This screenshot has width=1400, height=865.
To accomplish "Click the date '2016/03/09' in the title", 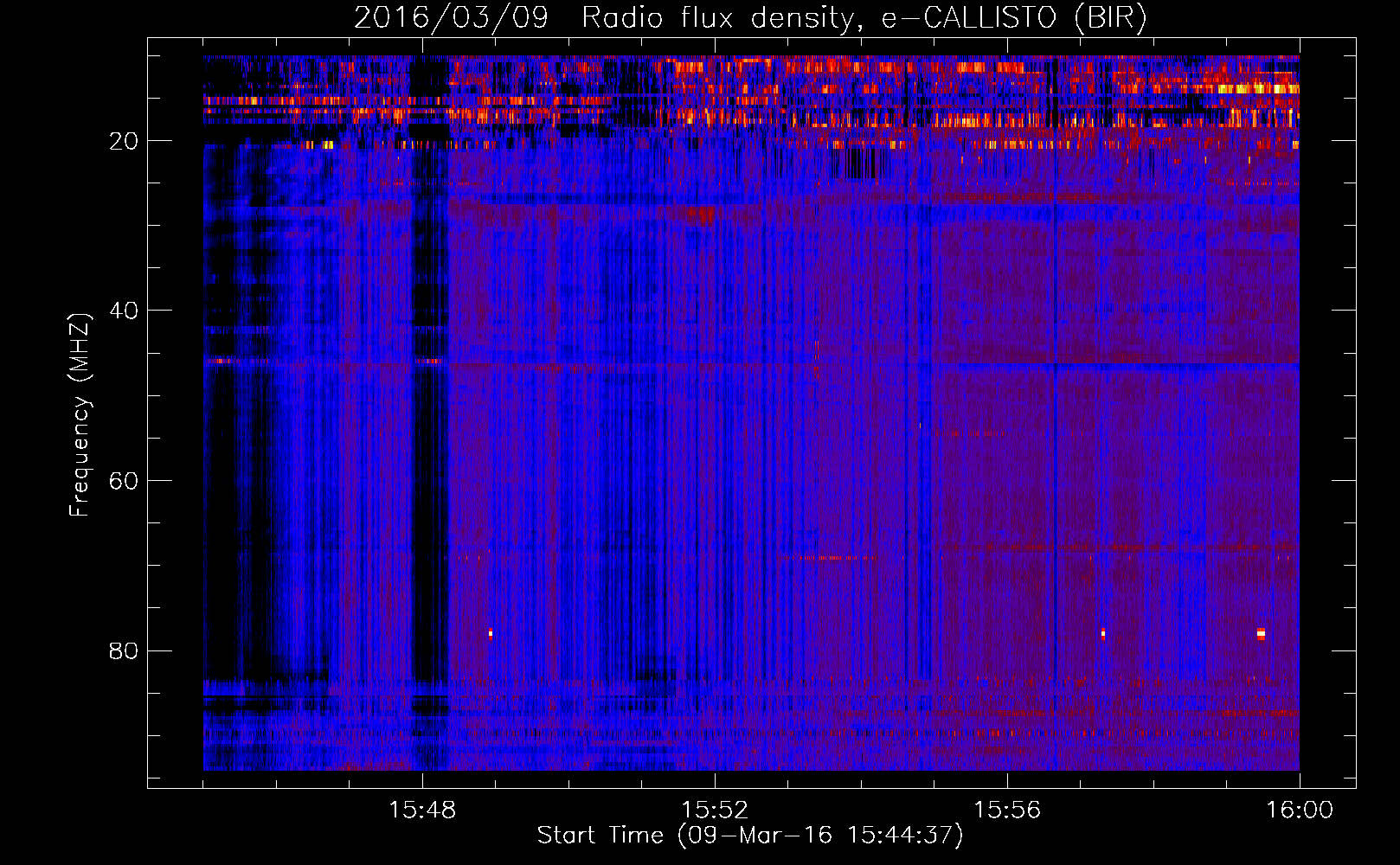I will [x=451, y=17].
